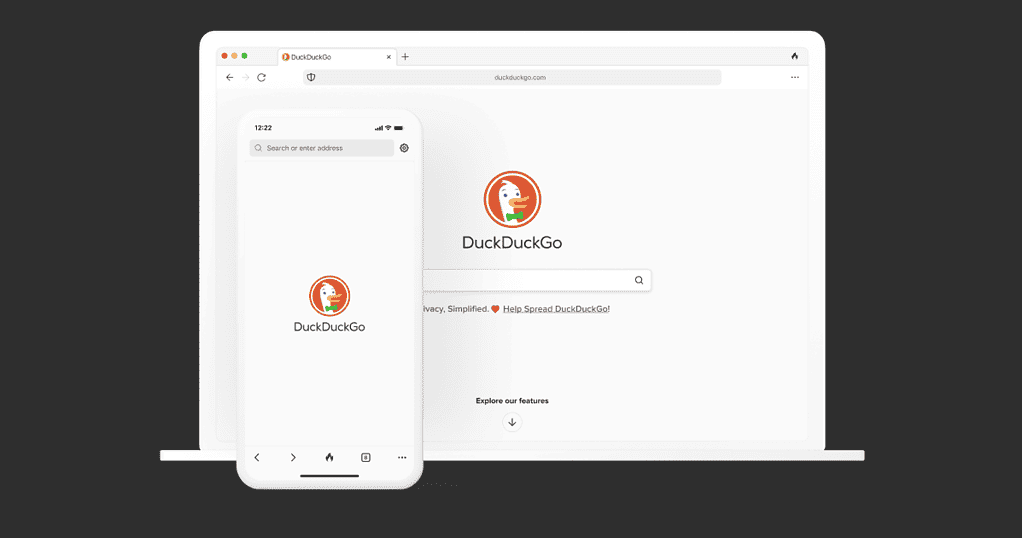Click the down arrow below Explore features
The width and height of the screenshot is (1022, 538).
click(x=512, y=422)
